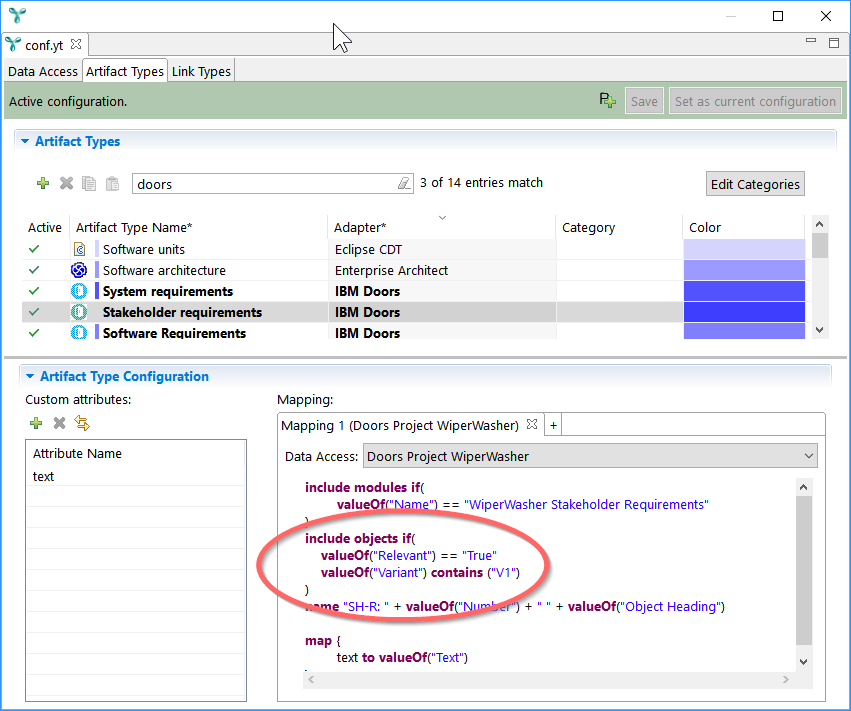The width and height of the screenshot is (851, 711).
Task: Copy the selected artifact type
Action: [89, 183]
